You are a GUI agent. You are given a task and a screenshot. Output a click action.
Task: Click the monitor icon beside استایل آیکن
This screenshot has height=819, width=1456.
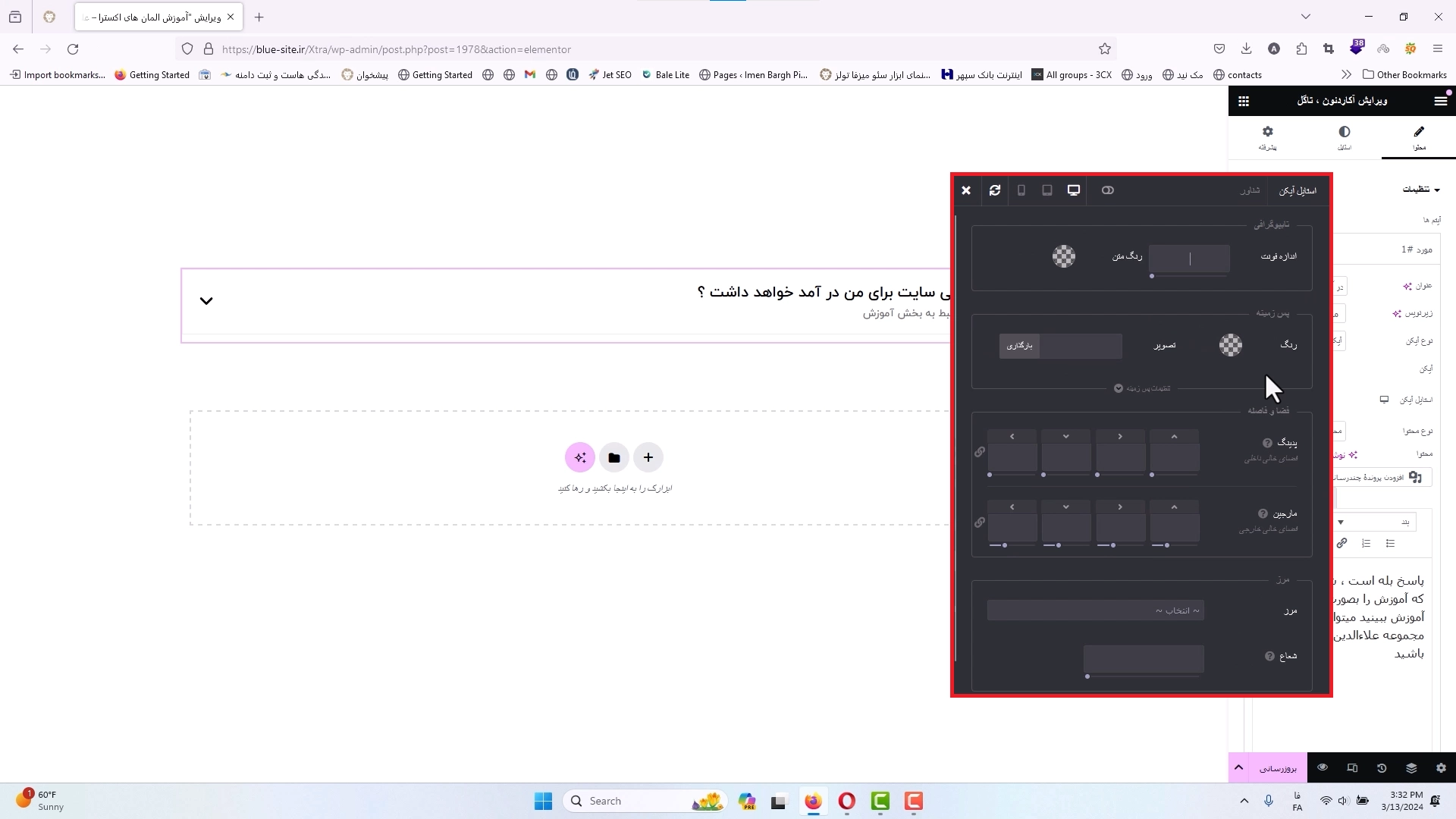[1384, 400]
